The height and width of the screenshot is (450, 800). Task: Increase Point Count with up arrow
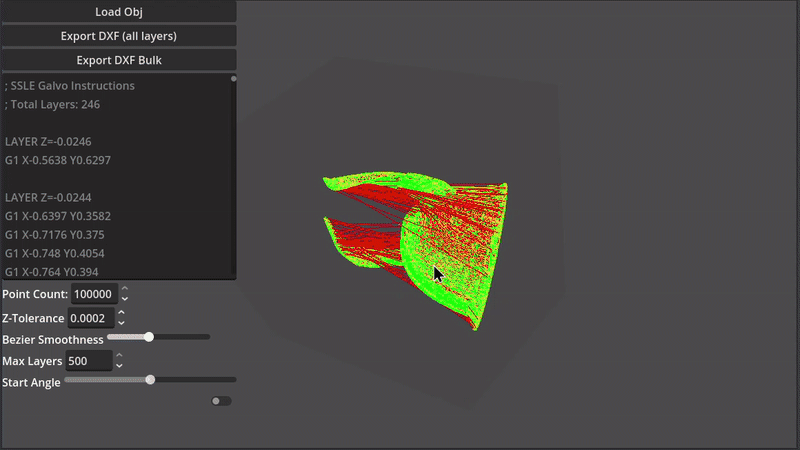pyautogui.click(x=124, y=289)
